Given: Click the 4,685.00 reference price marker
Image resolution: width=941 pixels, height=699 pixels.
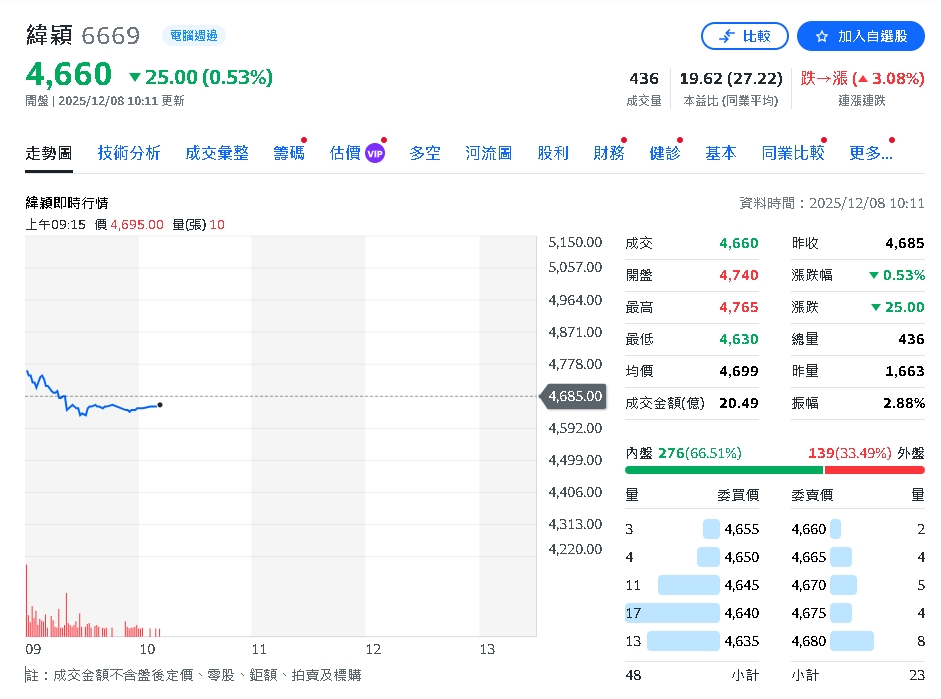Looking at the screenshot, I should [x=575, y=397].
